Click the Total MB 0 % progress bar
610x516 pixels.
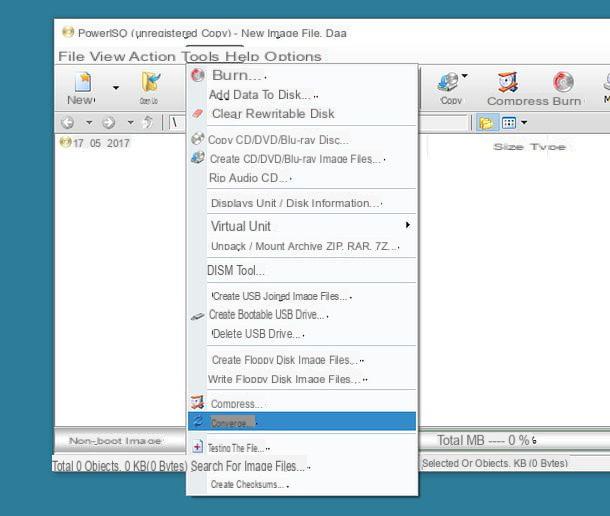click(x=514, y=440)
